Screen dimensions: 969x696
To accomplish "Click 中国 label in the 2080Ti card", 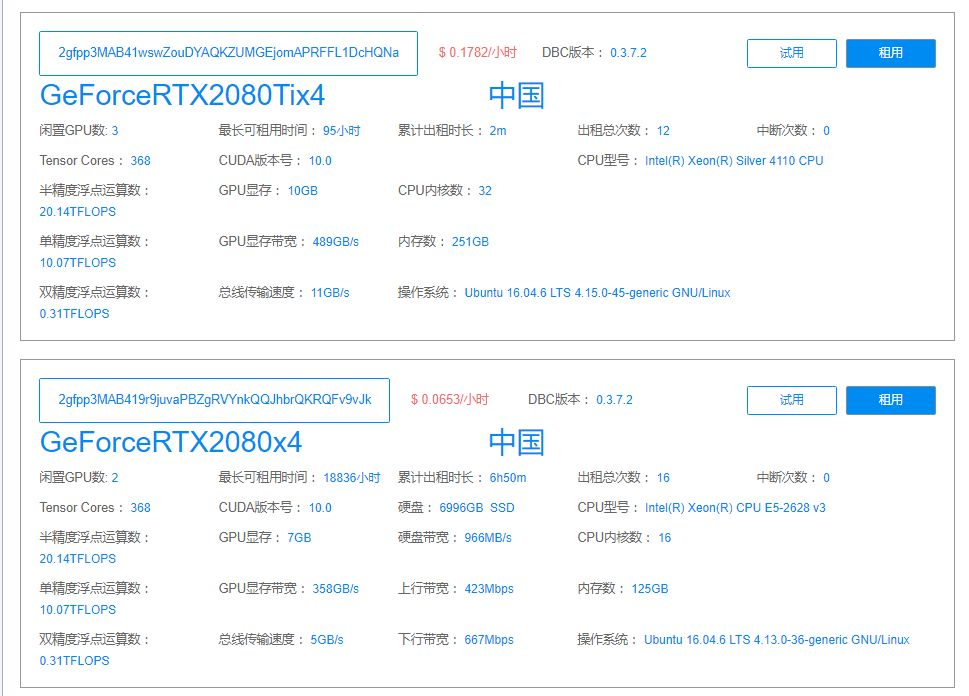I will [517, 95].
